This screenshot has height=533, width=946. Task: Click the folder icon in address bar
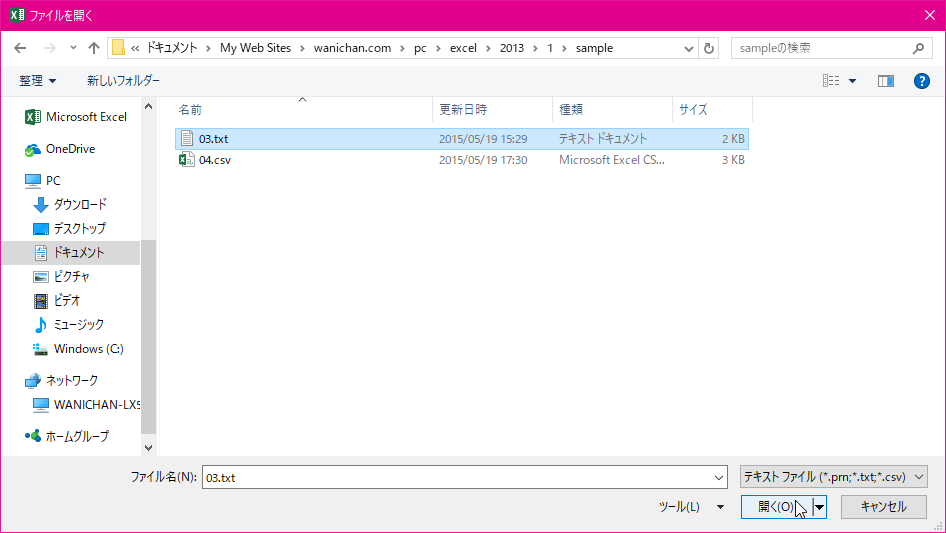click(x=118, y=48)
